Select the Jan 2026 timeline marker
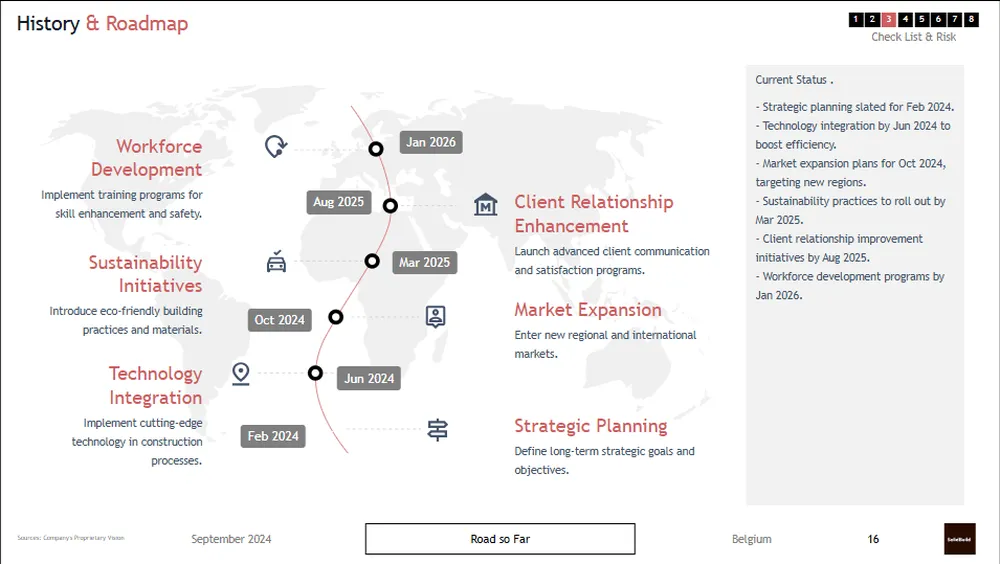The height and width of the screenshot is (564, 1000). [x=376, y=149]
